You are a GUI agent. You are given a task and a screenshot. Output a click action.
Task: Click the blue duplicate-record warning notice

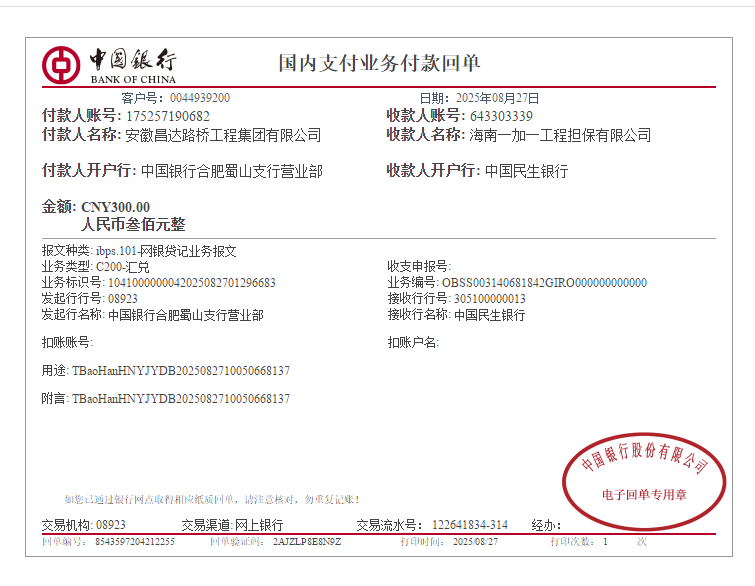(211, 499)
